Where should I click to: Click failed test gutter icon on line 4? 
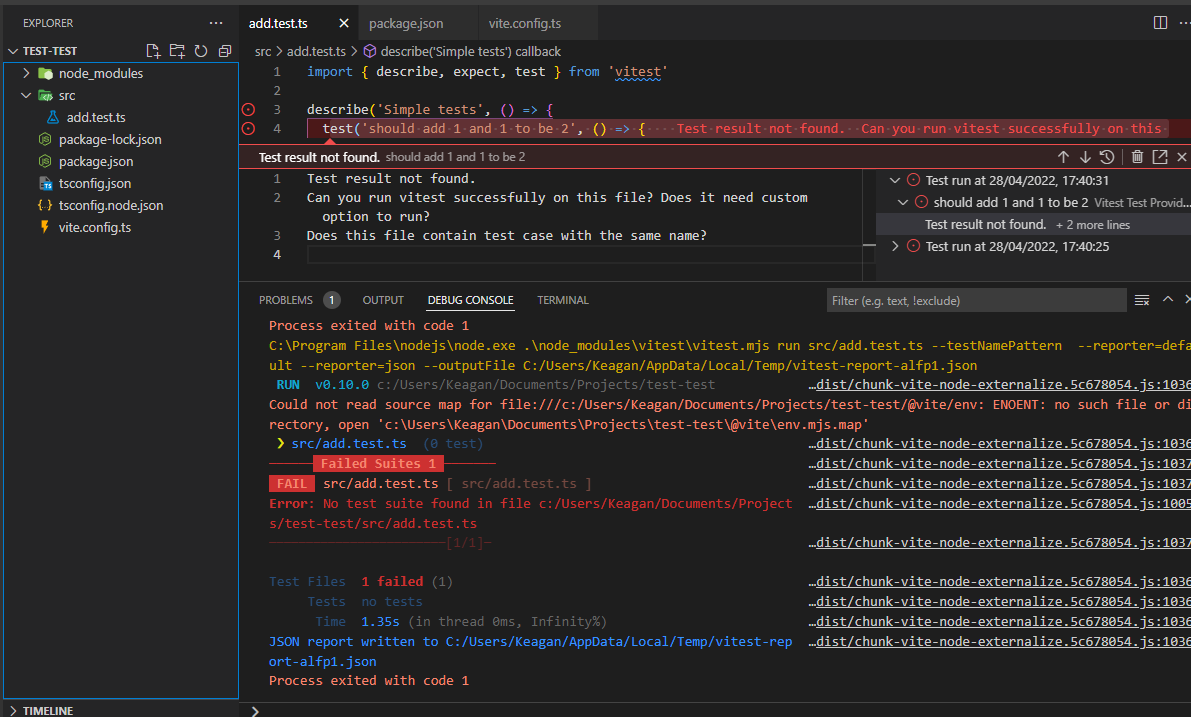248,128
